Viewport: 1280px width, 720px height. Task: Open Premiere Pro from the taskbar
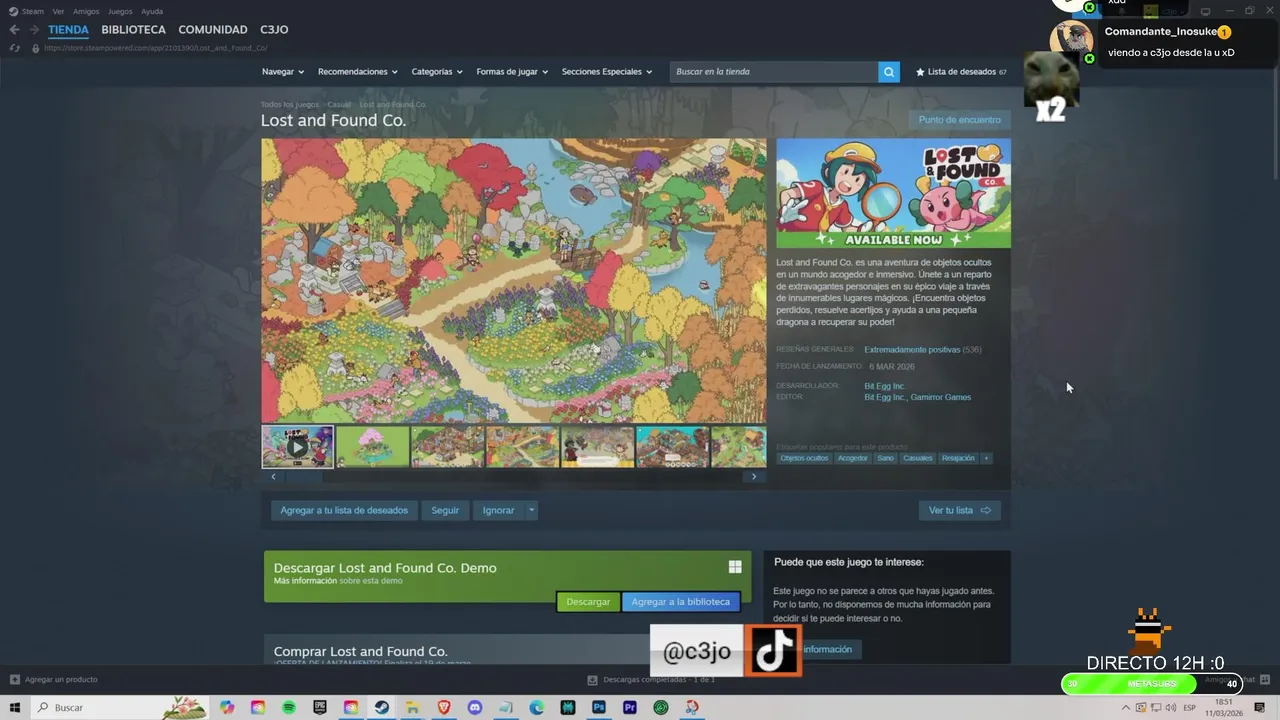click(630, 707)
